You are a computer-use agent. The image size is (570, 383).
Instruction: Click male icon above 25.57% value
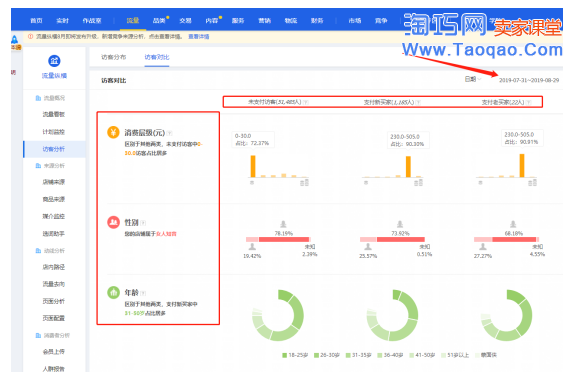(x=368, y=247)
